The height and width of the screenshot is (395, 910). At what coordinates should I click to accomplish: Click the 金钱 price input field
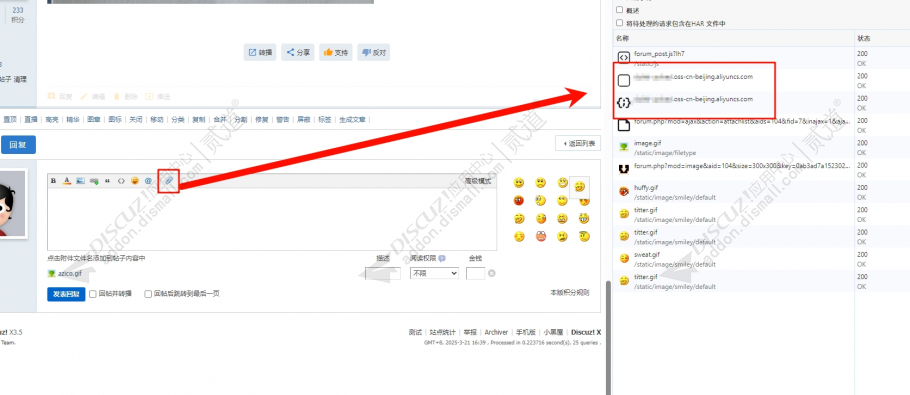475,273
